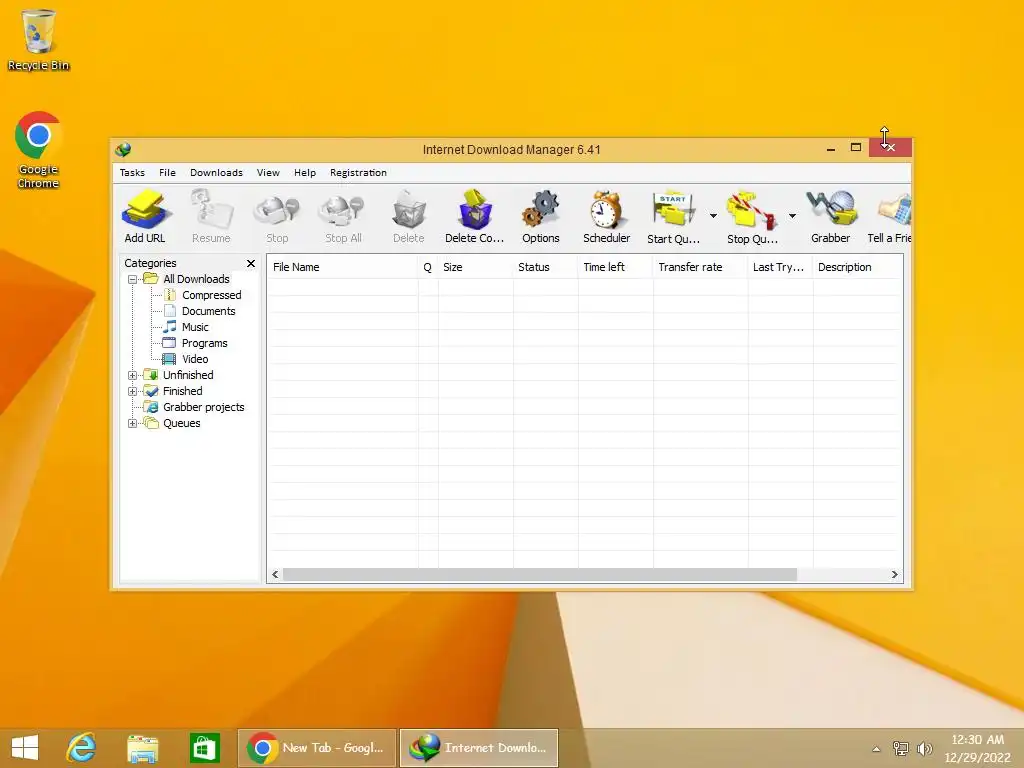Collapse the All Downloads tree node
The width and height of the screenshot is (1024, 768).
(x=133, y=280)
